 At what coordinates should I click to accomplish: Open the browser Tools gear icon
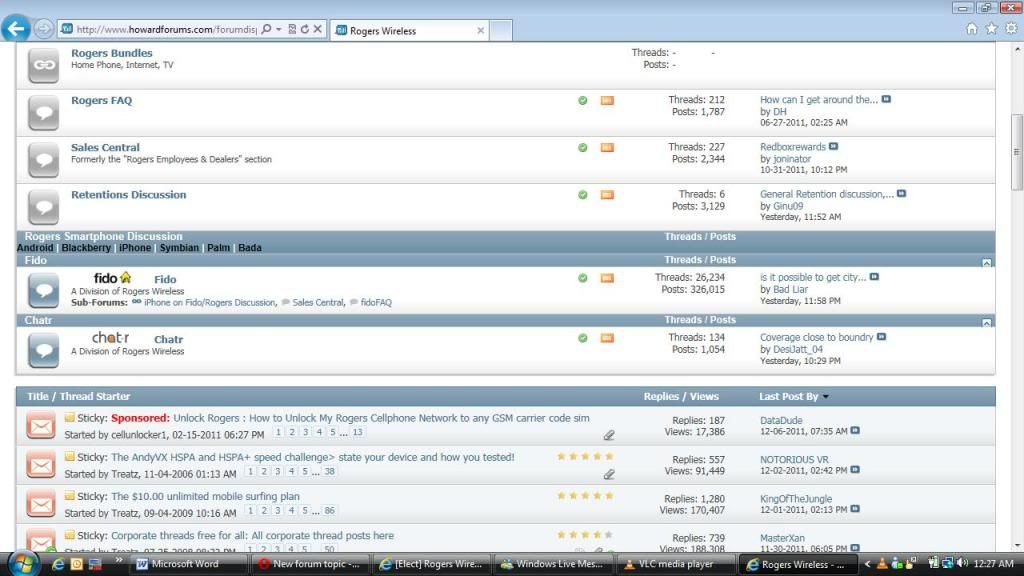coord(1011,29)
